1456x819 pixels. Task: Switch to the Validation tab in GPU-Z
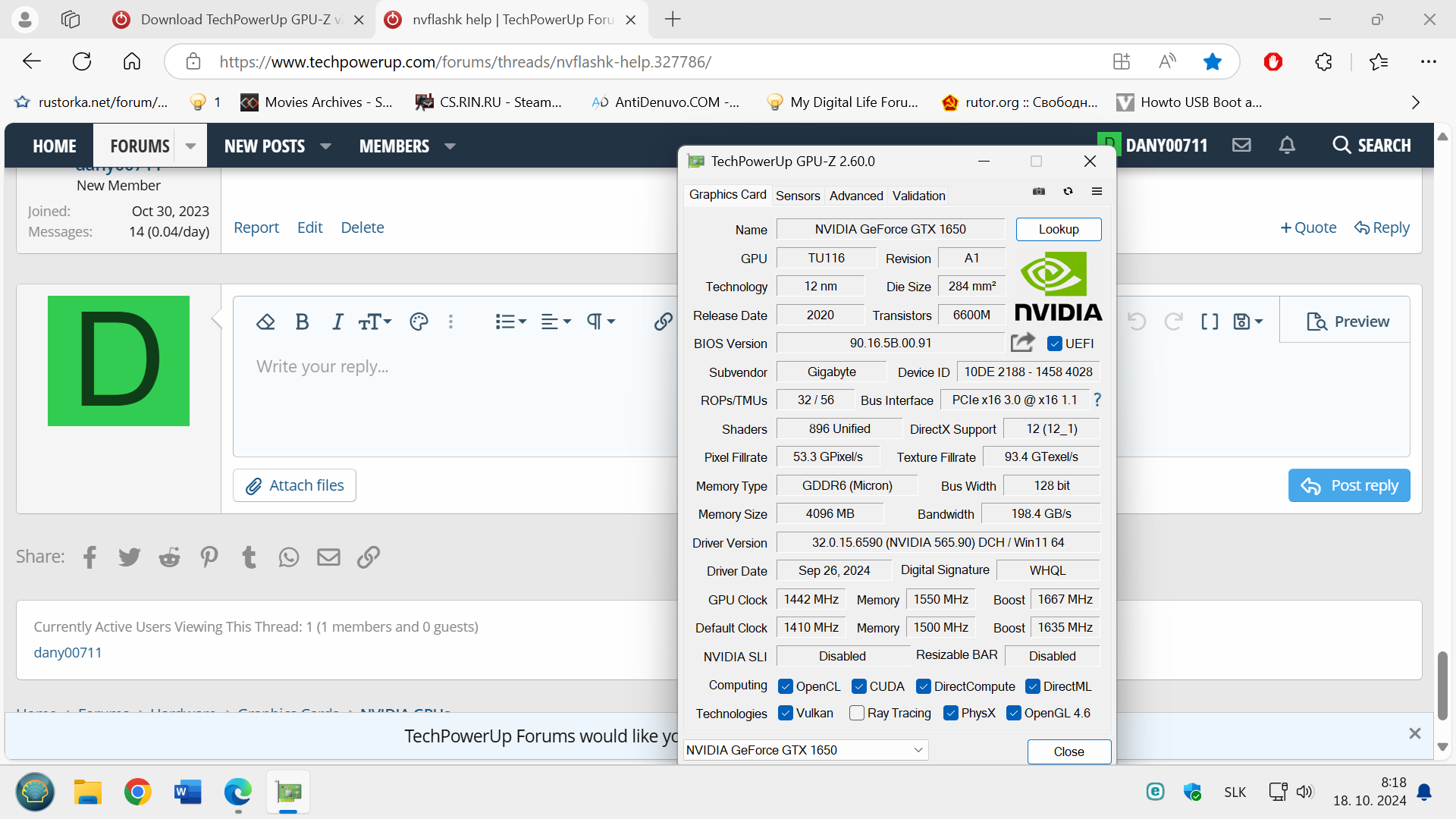pyautogui.click(x=918, y=196)
